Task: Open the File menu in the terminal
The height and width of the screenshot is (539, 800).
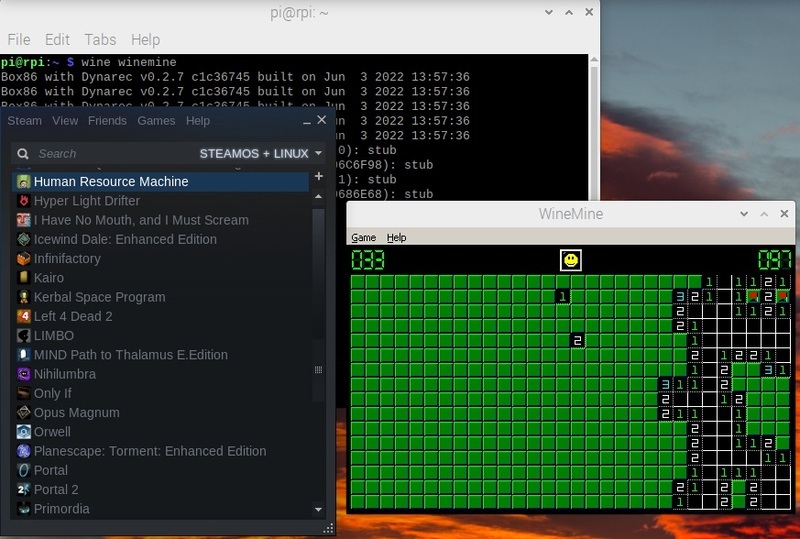Action: click(19, 40)
